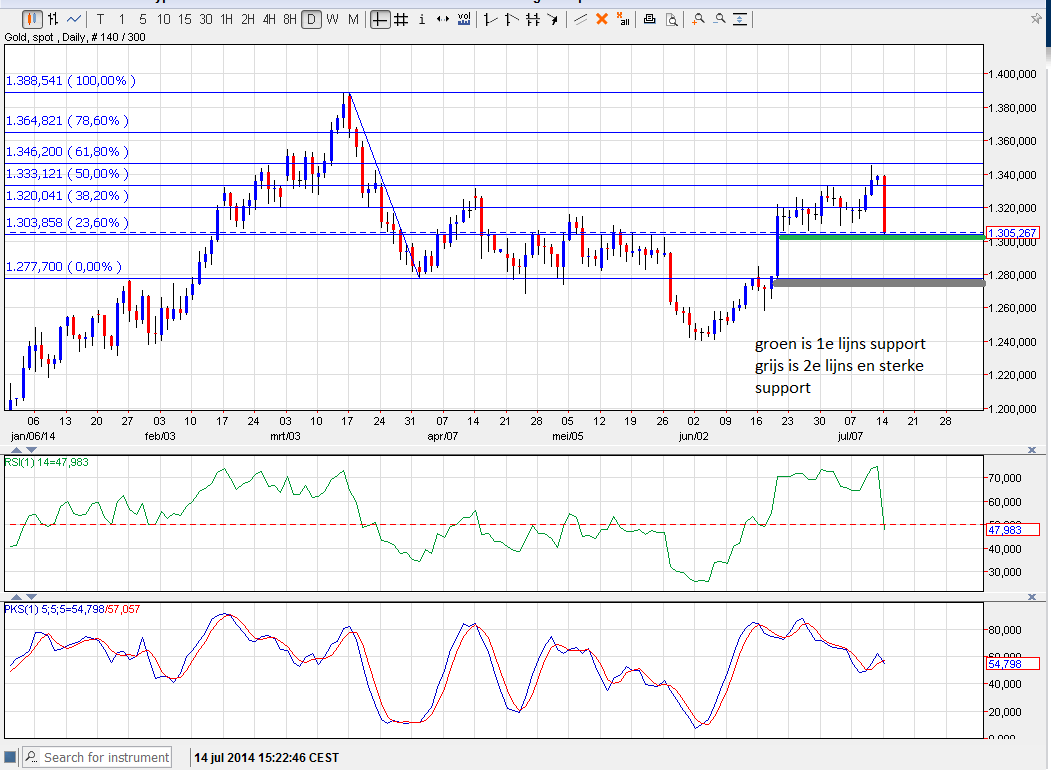
Task: Select the parallel lines channel tool
Action: click(x=580, y=19)
